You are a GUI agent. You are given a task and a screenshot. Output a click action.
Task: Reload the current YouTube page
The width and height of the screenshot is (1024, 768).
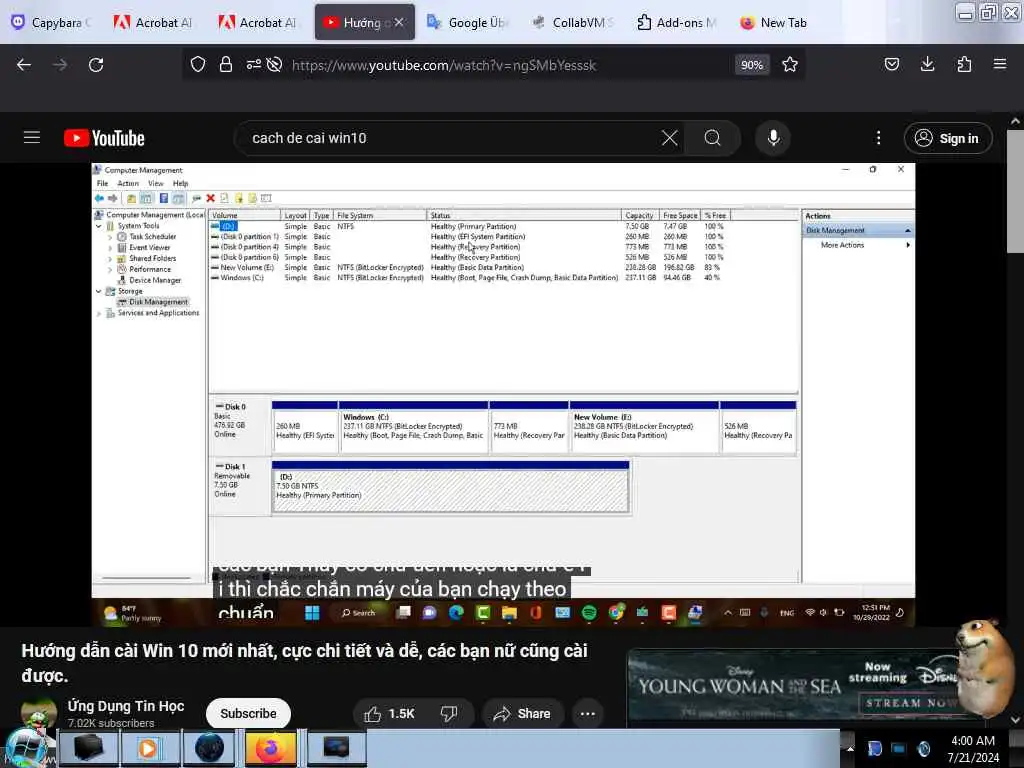point(96,65)
